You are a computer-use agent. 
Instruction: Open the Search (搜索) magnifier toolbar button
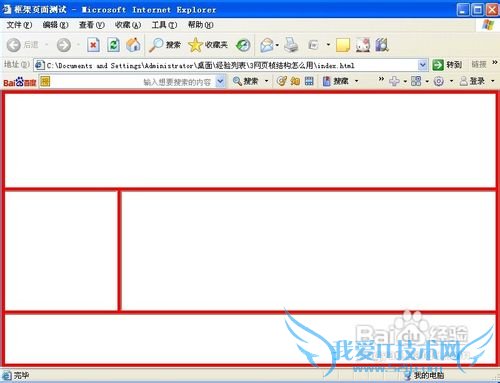[165, 45]
